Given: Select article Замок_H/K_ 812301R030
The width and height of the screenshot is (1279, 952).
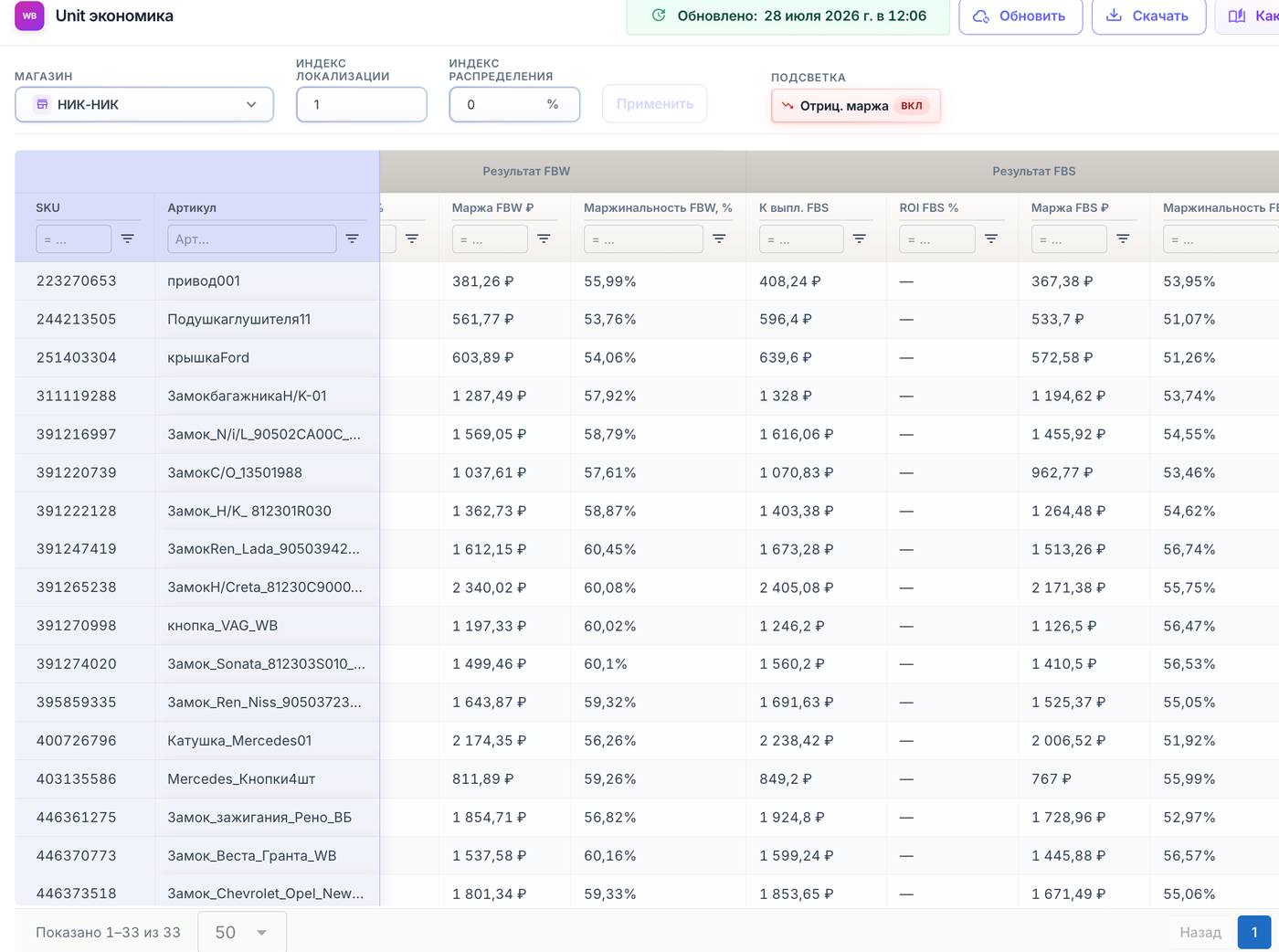Looking at the screenshot, I should (x=249, y=511).
